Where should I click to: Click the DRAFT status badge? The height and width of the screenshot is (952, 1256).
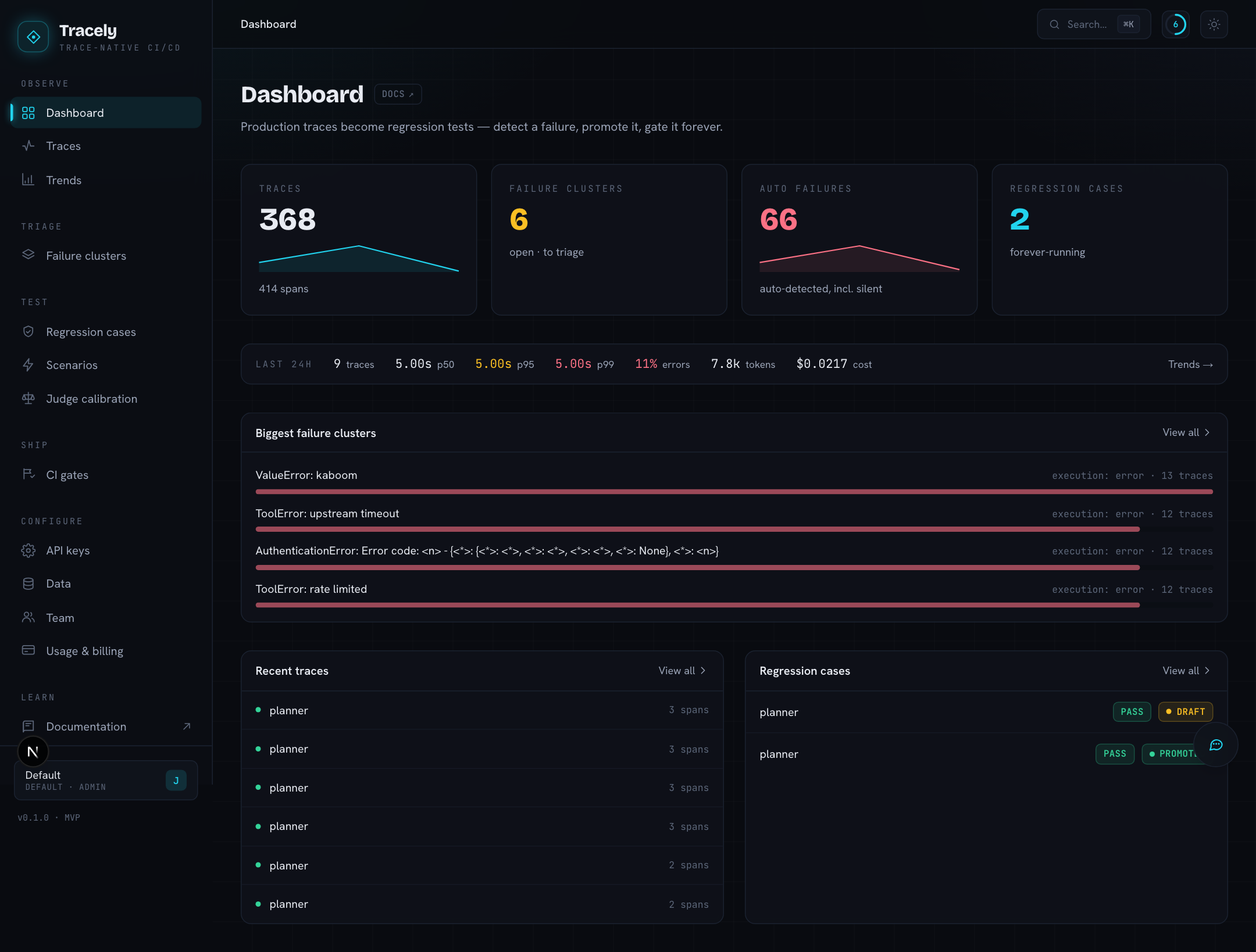(x=1185, y=712)
